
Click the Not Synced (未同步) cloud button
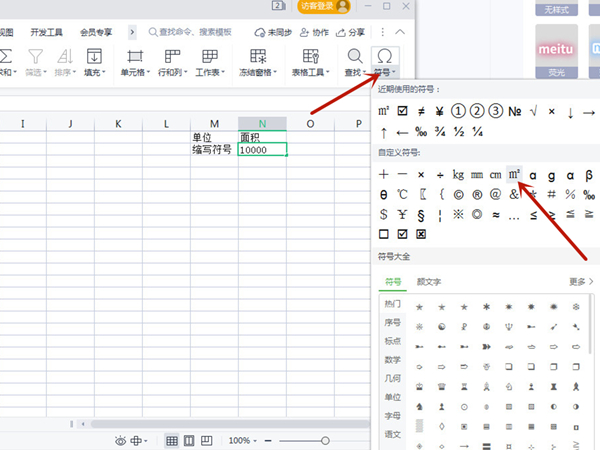coord(273,32)
